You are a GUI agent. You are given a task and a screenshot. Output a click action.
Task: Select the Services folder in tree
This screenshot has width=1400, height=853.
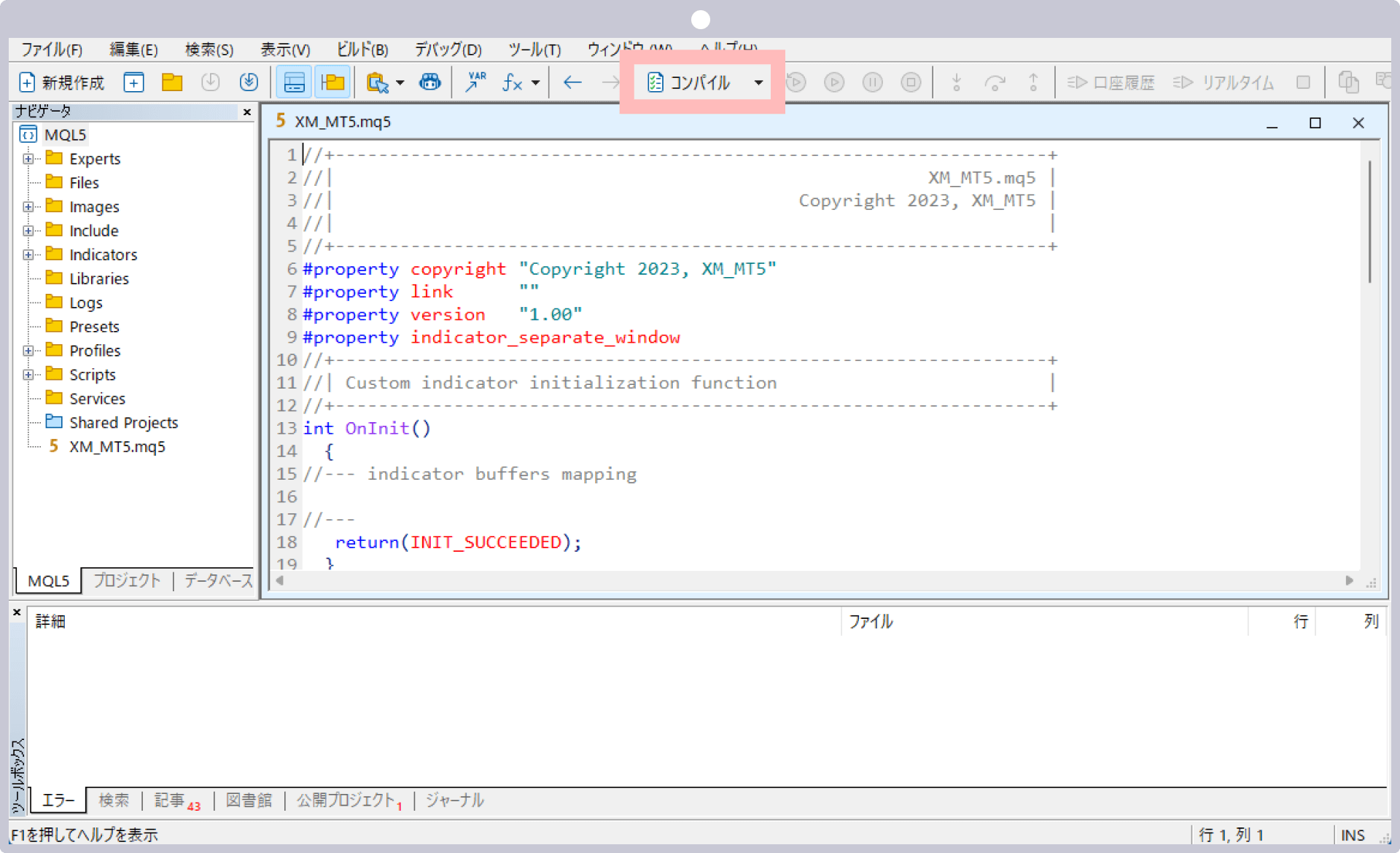pyautogui.click(x=97, y=399)
